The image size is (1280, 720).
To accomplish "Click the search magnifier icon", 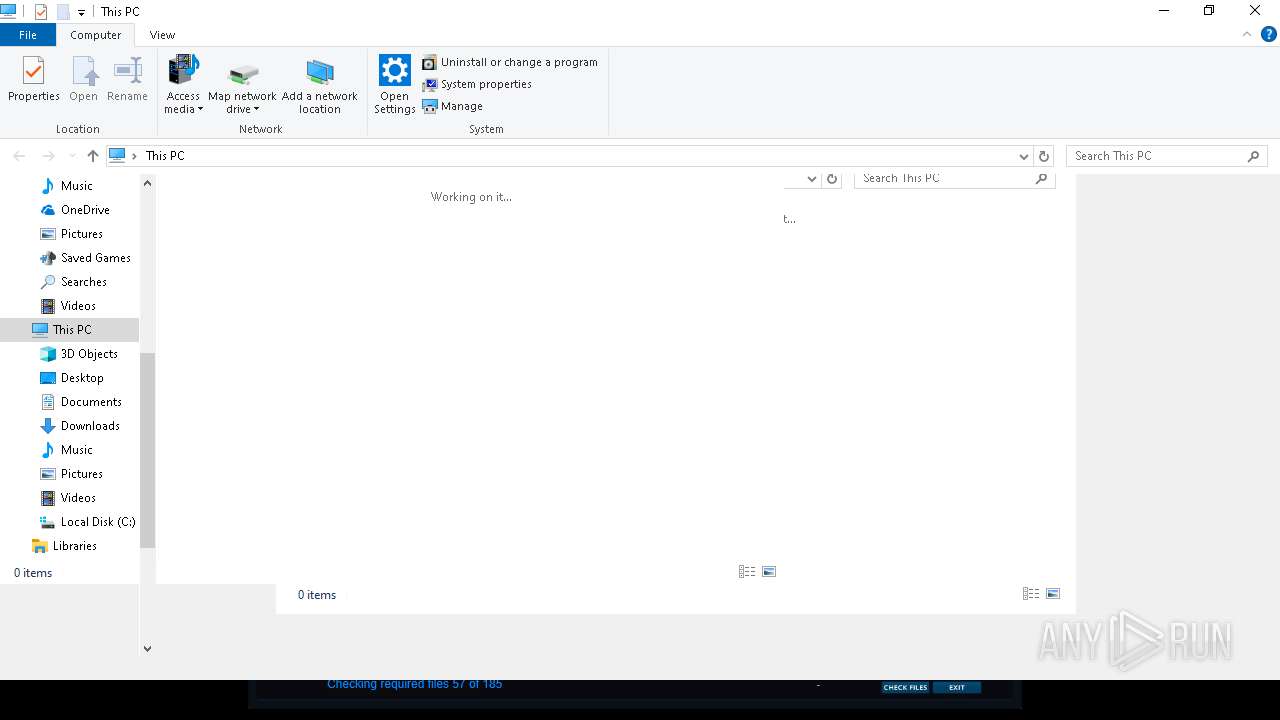I will [x=1253, y=156].
